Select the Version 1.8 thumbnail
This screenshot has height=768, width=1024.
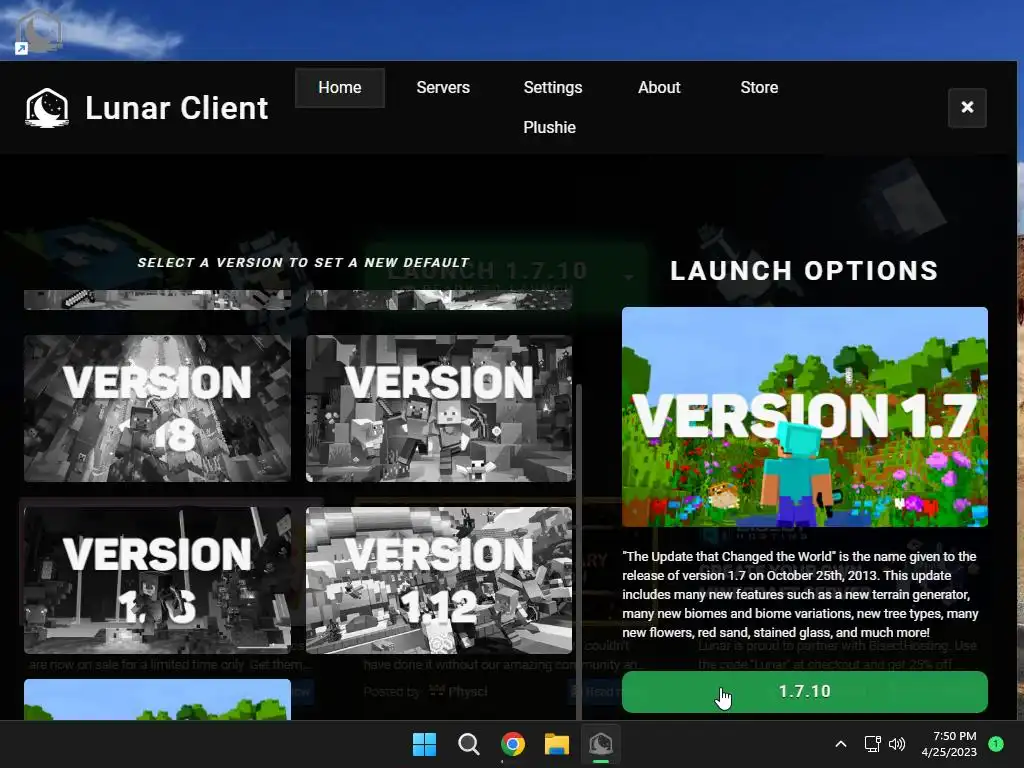[x=157, y=408]
